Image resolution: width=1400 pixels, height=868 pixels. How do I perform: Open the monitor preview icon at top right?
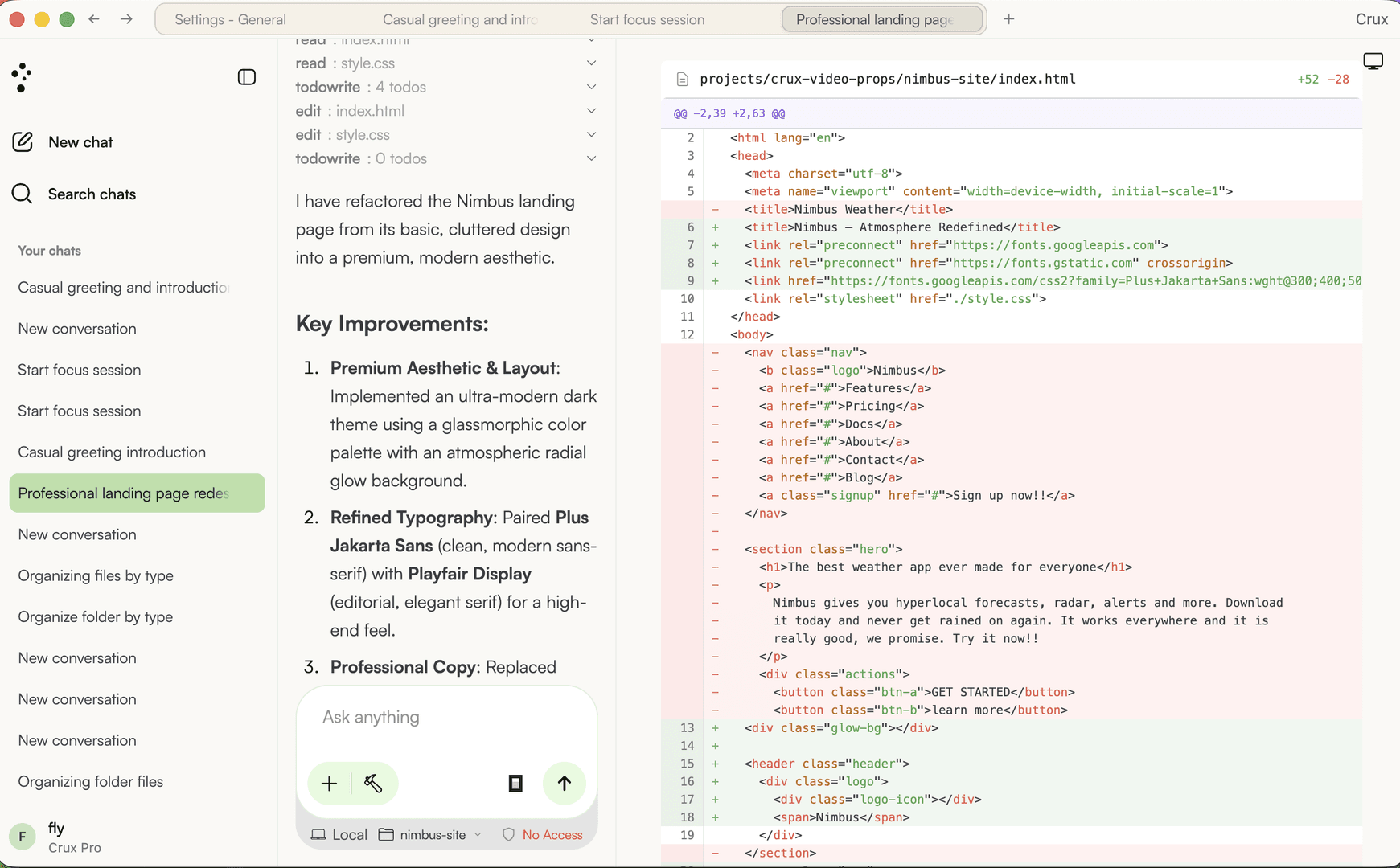tap(1373, 61)
